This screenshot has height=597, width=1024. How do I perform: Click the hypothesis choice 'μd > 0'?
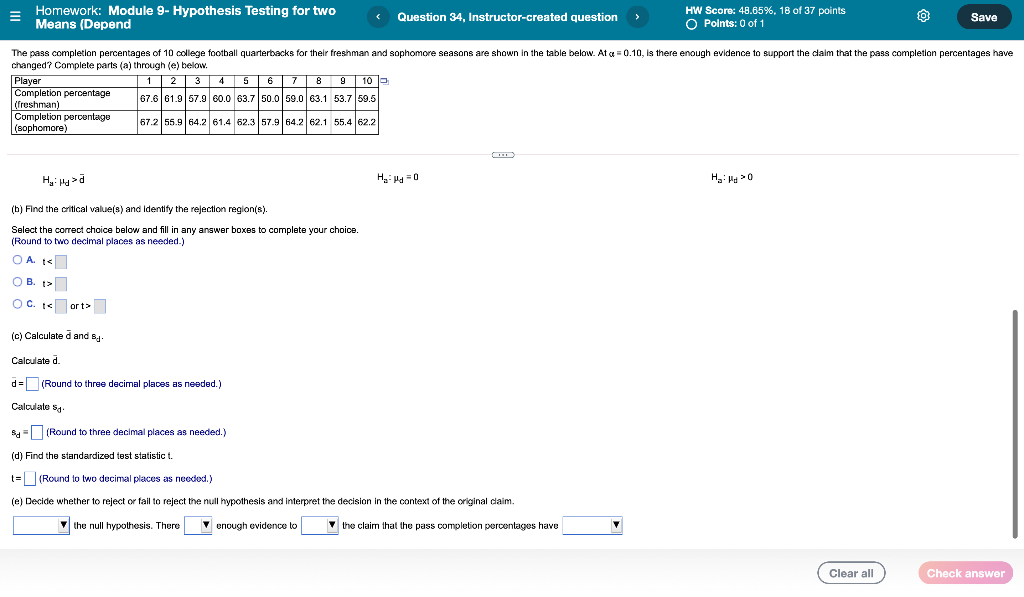click(x=732, y=178)
